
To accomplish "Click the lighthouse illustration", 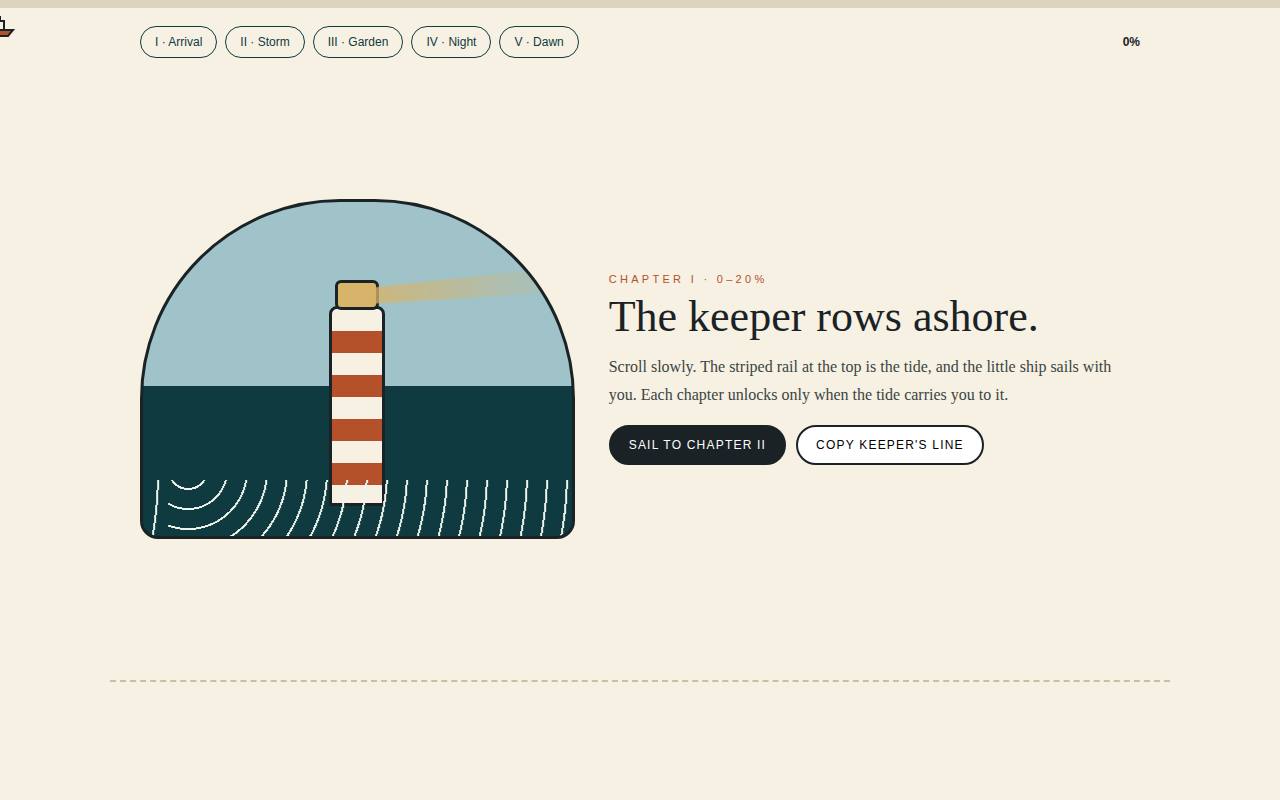I will (357, 369).
